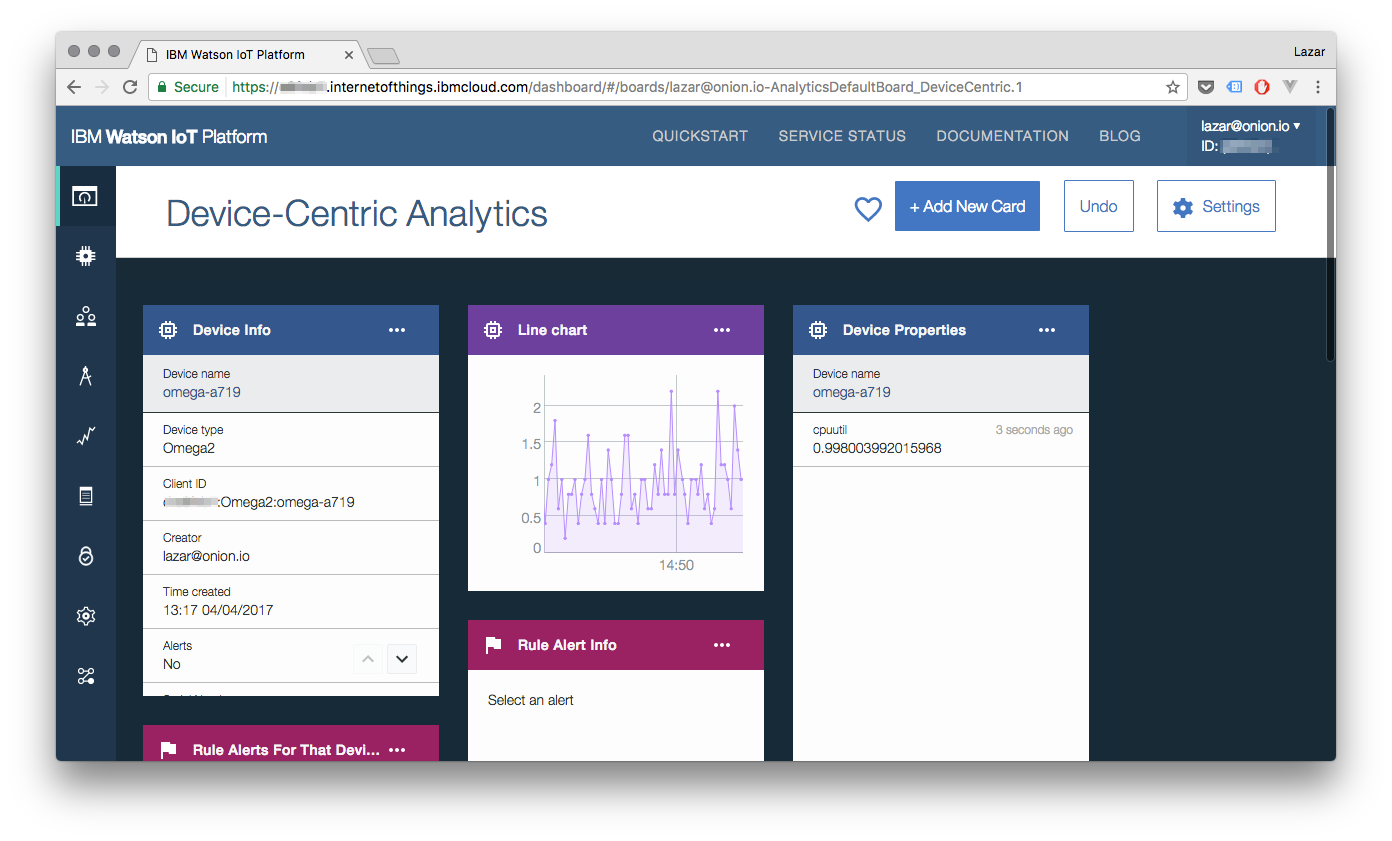This screenshot has height=841, width=1392.
Task: Click the flag icon on Rule Alerts For That Device card
Action: coord(168,750)
